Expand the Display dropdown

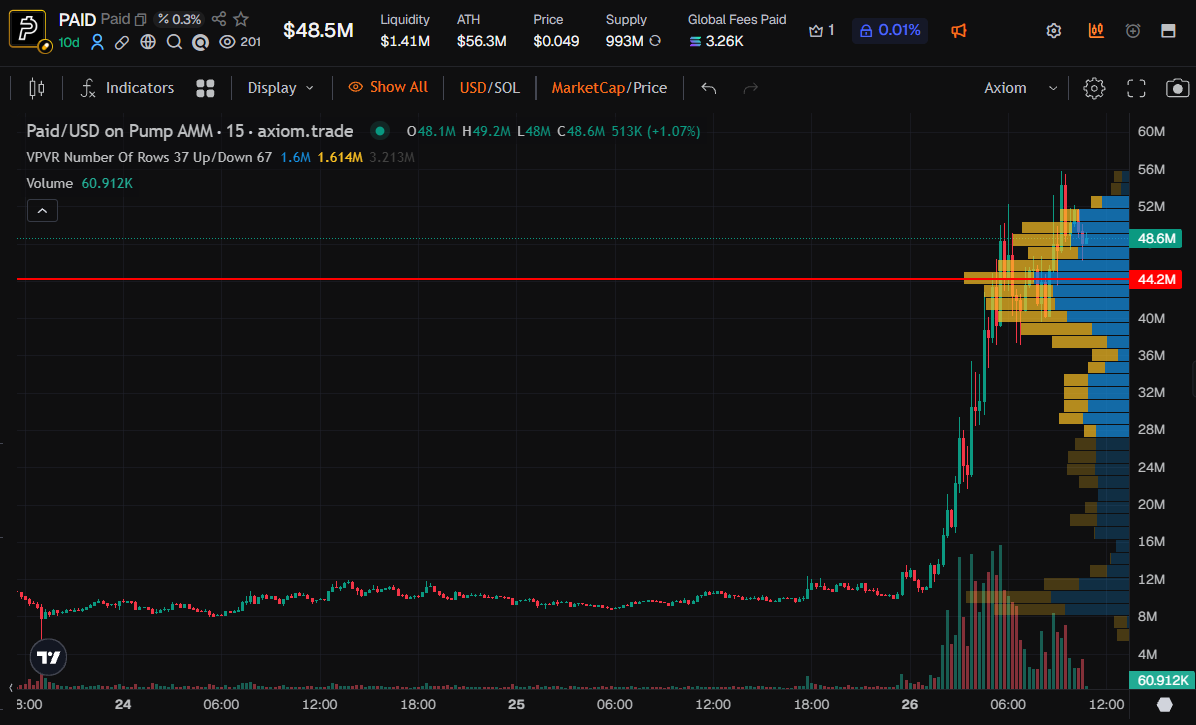[x=281, y=88]
